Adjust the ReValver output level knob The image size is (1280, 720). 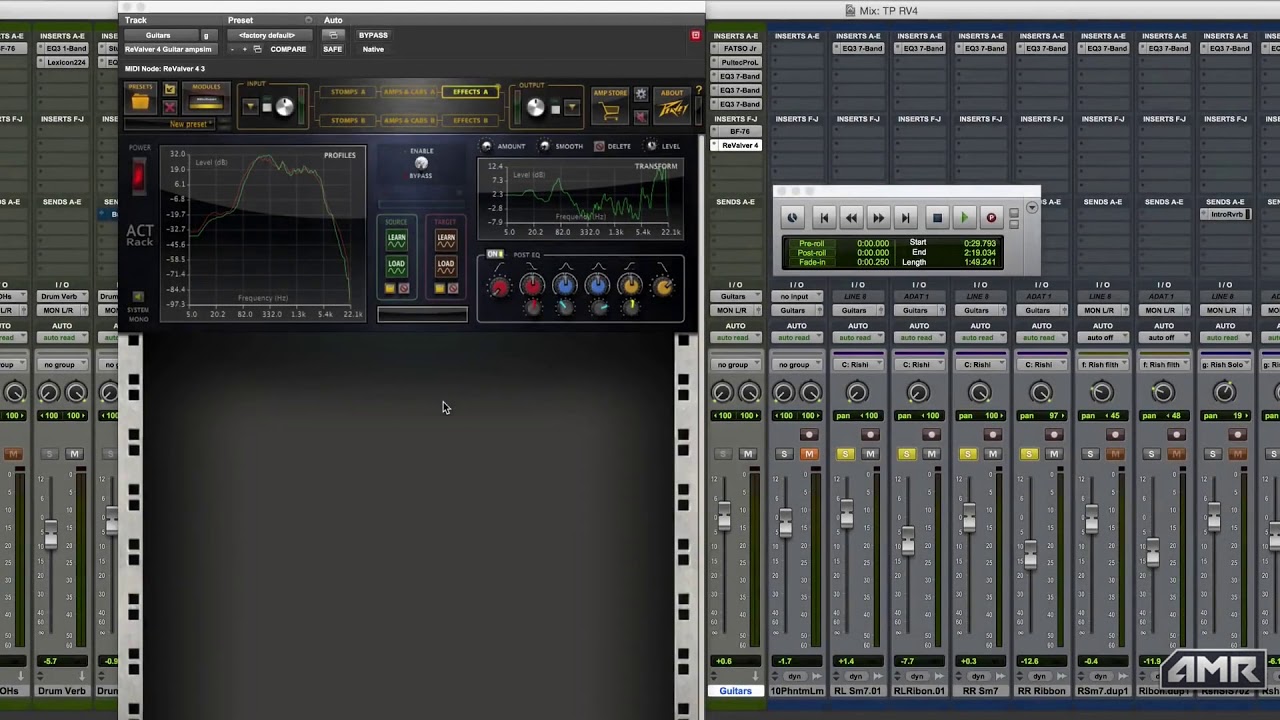point(536,107)
